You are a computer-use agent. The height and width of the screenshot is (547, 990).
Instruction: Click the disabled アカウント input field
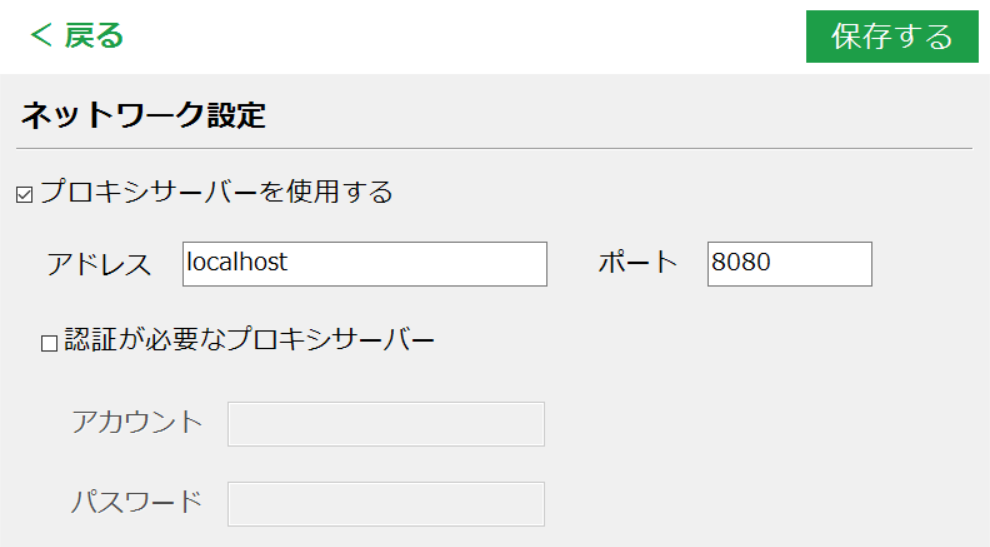tap(386, 424)
